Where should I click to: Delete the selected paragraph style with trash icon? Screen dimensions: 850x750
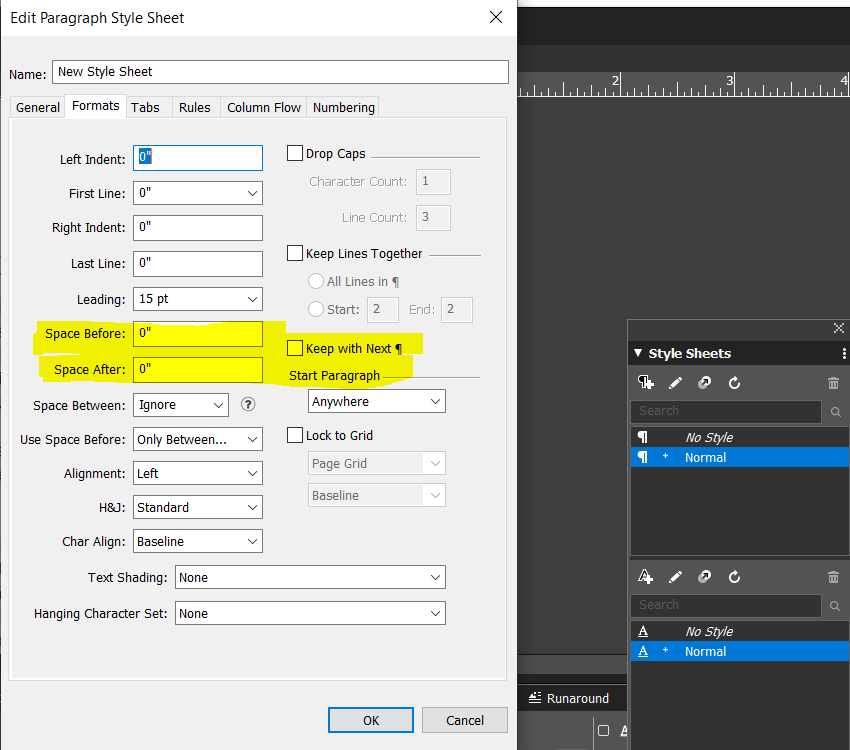point(833,382)
